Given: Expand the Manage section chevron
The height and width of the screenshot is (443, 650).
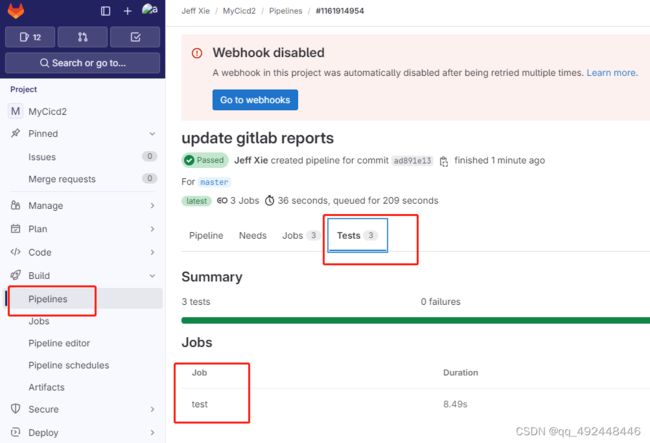Looking at the screenshot, I should click(152, 206).
